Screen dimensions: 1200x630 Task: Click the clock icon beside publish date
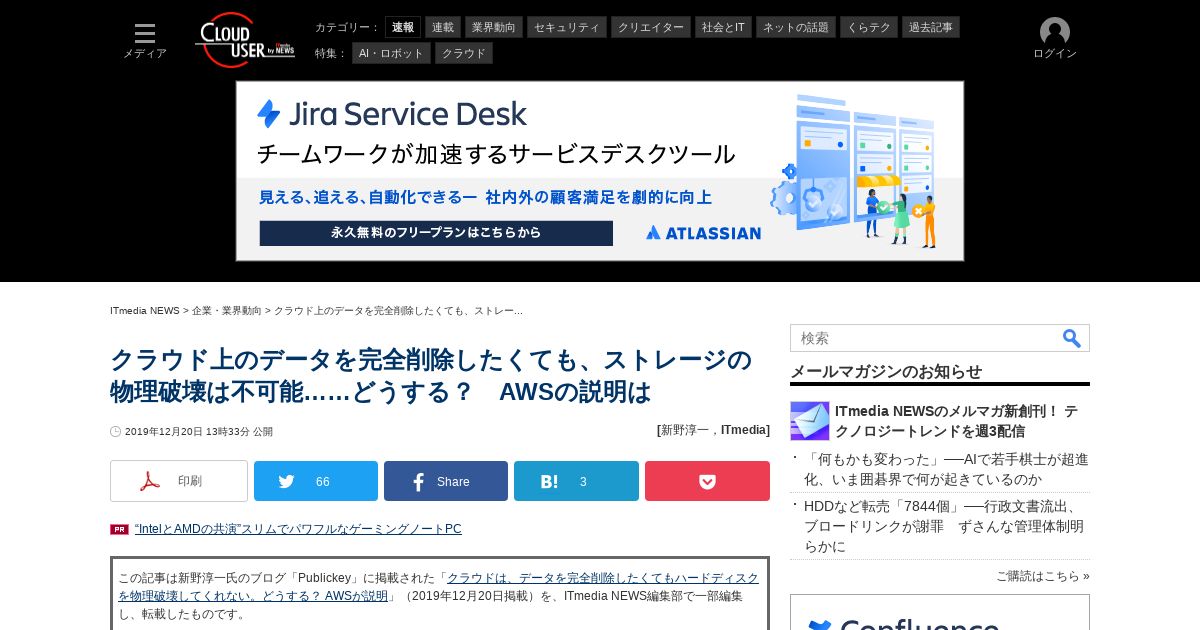click(115, 432)
